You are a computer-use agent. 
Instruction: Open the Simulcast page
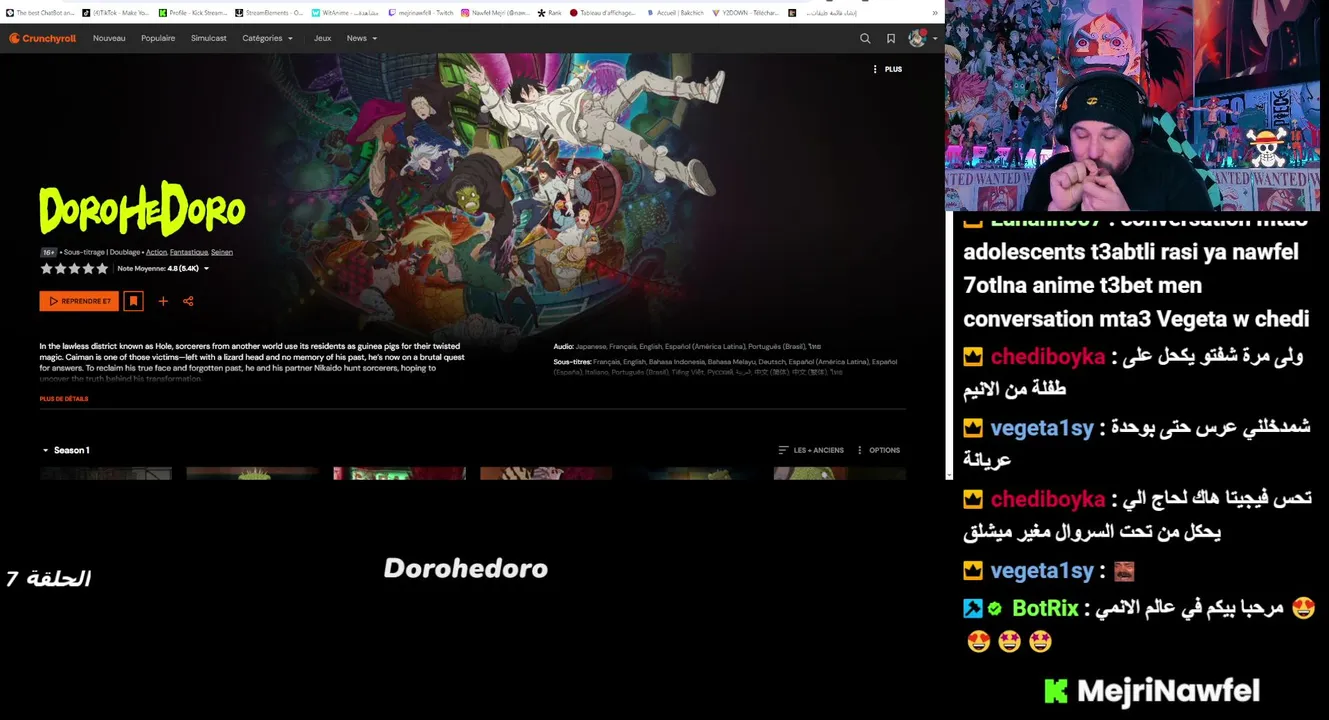(x=209, y=38)
